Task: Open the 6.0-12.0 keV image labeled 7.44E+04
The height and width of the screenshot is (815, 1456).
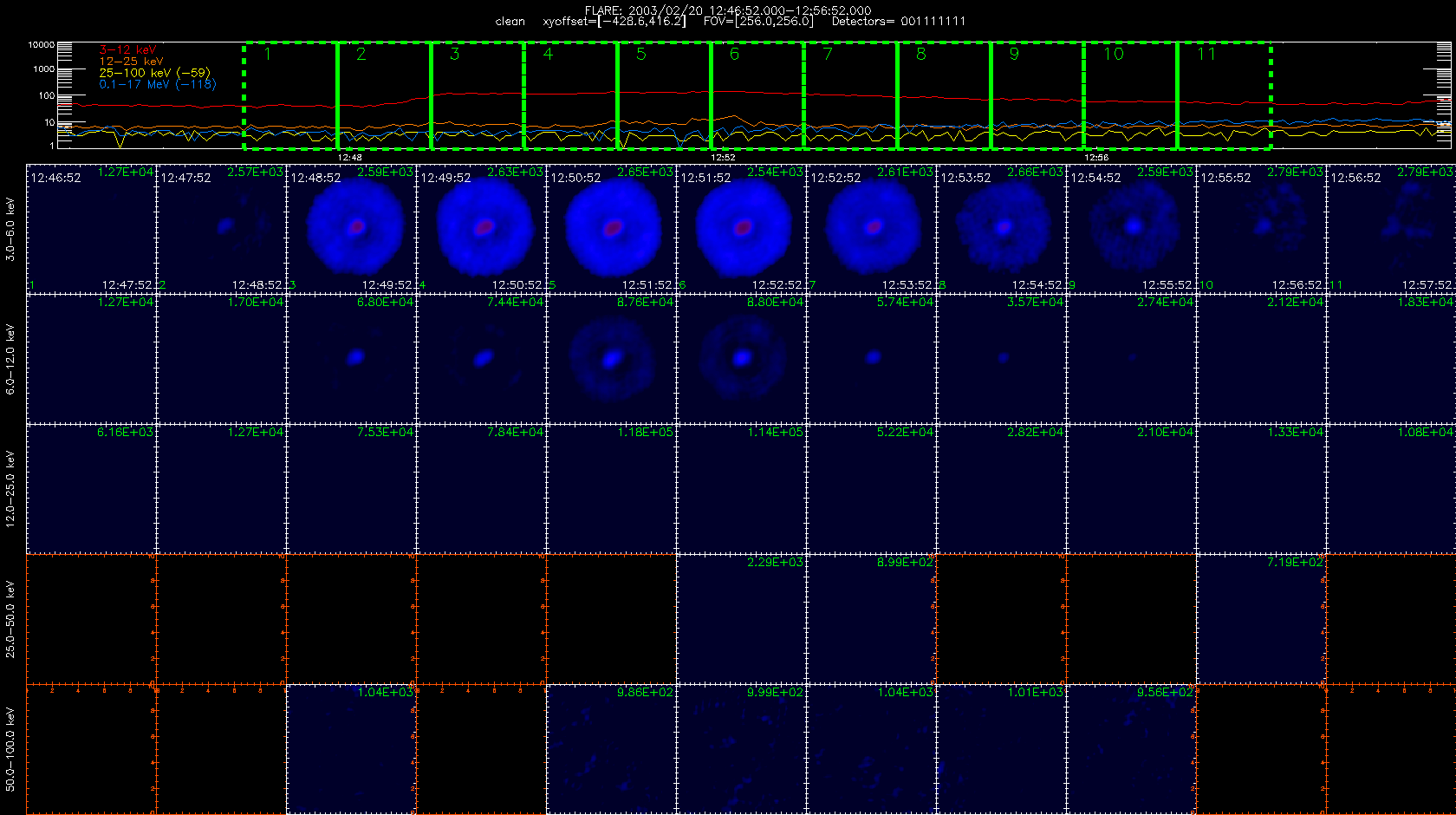Action: click(x=482, y=359)
